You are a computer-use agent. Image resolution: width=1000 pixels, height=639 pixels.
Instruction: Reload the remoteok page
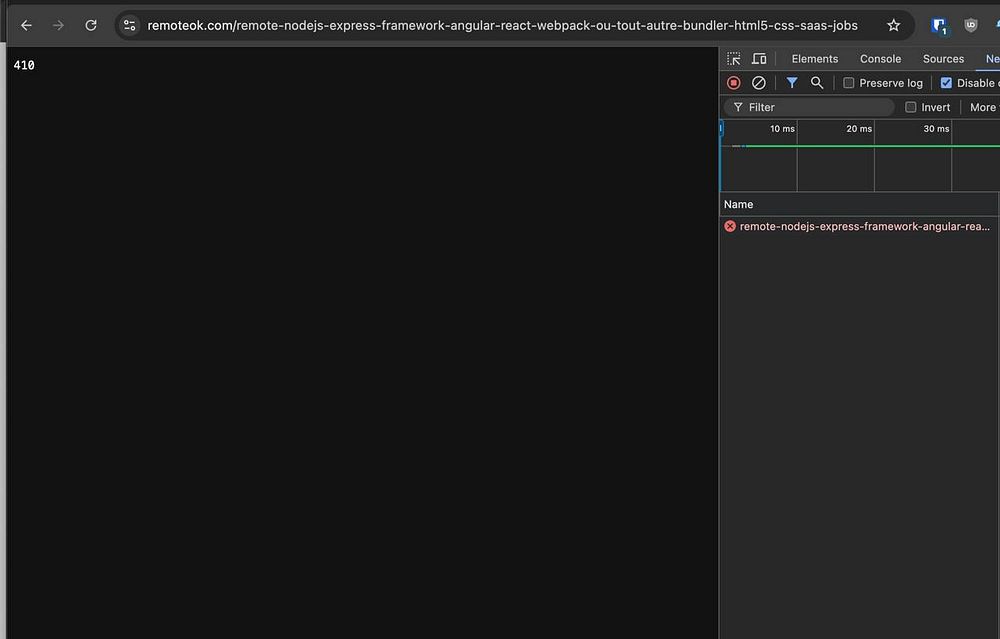click(x=91, y=26)
